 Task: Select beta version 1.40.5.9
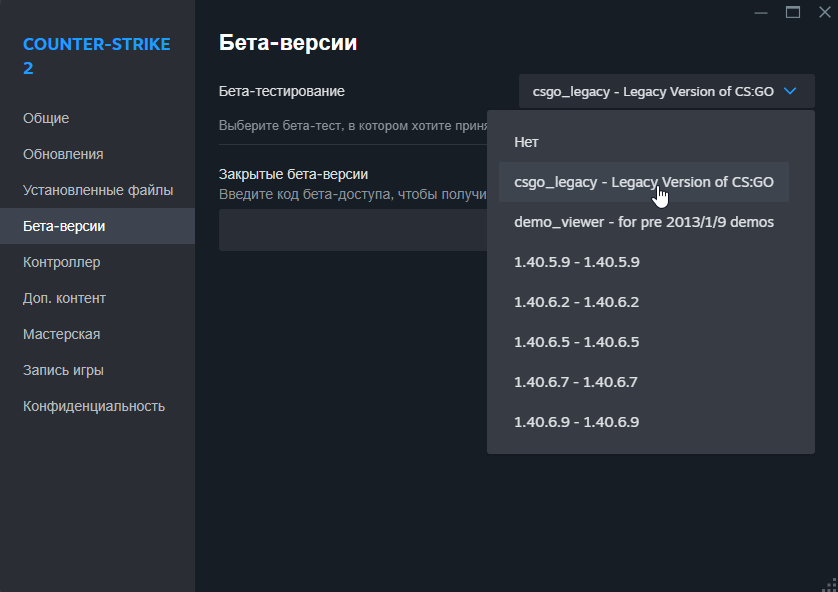click(576, 262)
